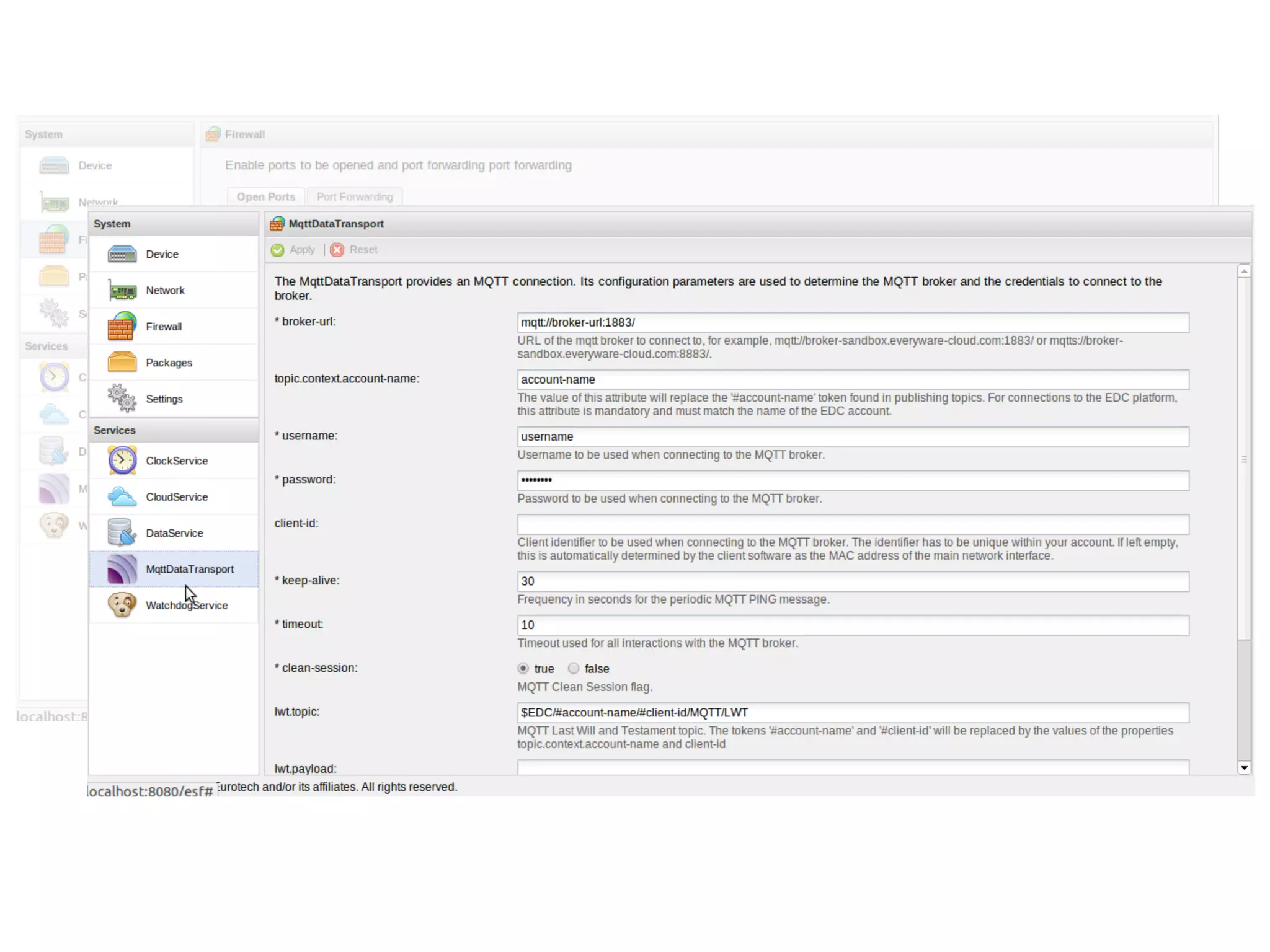The height and width of the screenshot is (952, 1270).
Task: Select the DataService database icon
Action: coord(122,533)
